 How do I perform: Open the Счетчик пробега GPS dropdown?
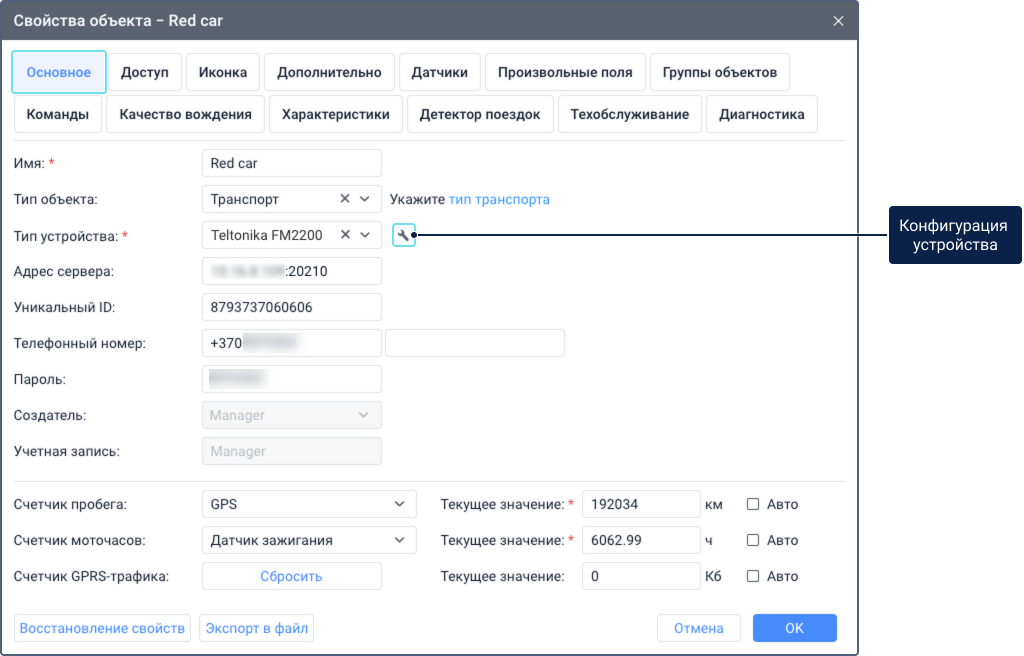pos(308,504)
